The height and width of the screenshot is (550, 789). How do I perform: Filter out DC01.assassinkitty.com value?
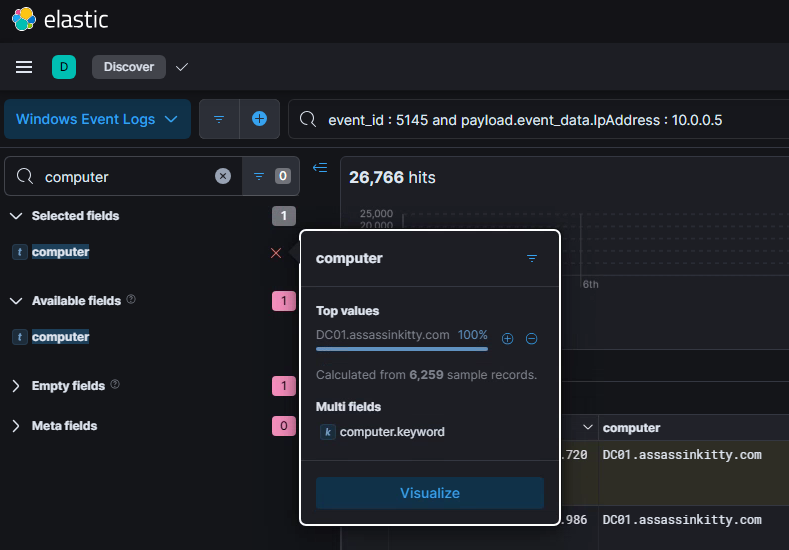pyautogui.click(x=532, y=339)
